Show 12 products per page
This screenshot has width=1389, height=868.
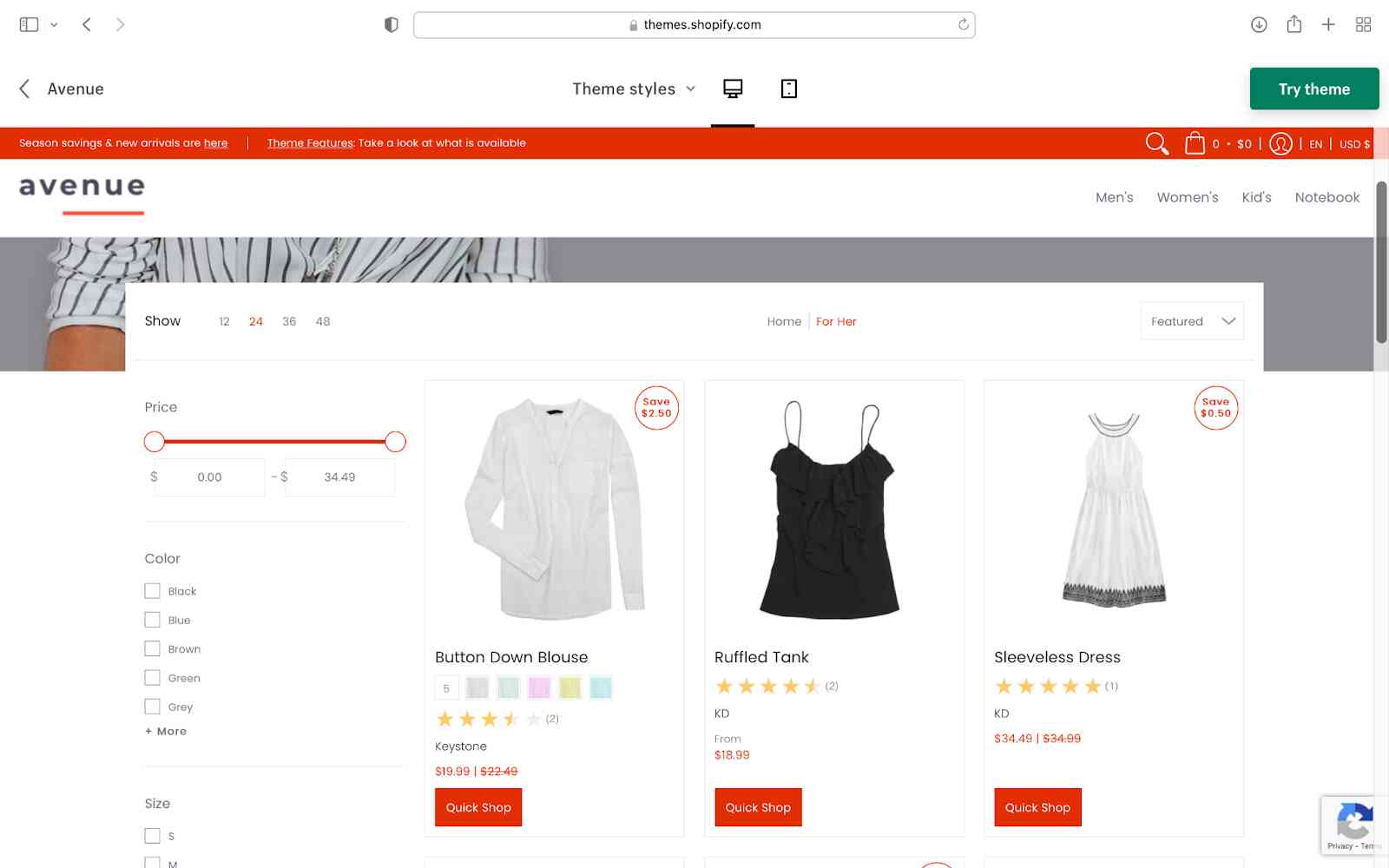[224, 321]
